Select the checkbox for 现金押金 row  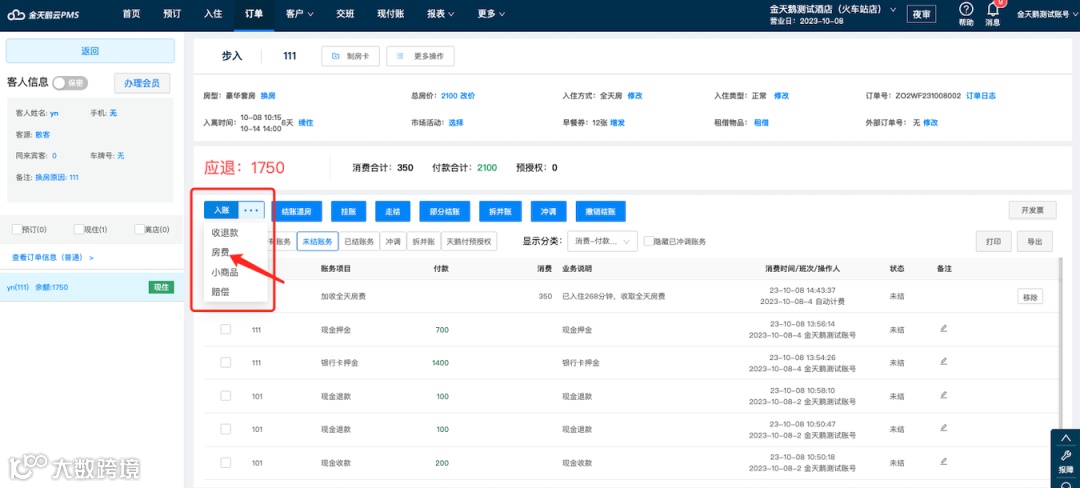pos(225,329)
